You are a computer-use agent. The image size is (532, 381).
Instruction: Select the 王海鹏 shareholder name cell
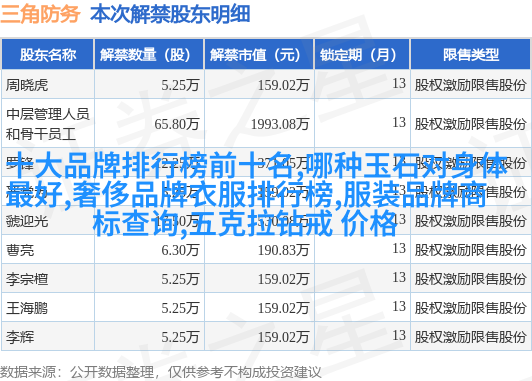pos(27,308)
